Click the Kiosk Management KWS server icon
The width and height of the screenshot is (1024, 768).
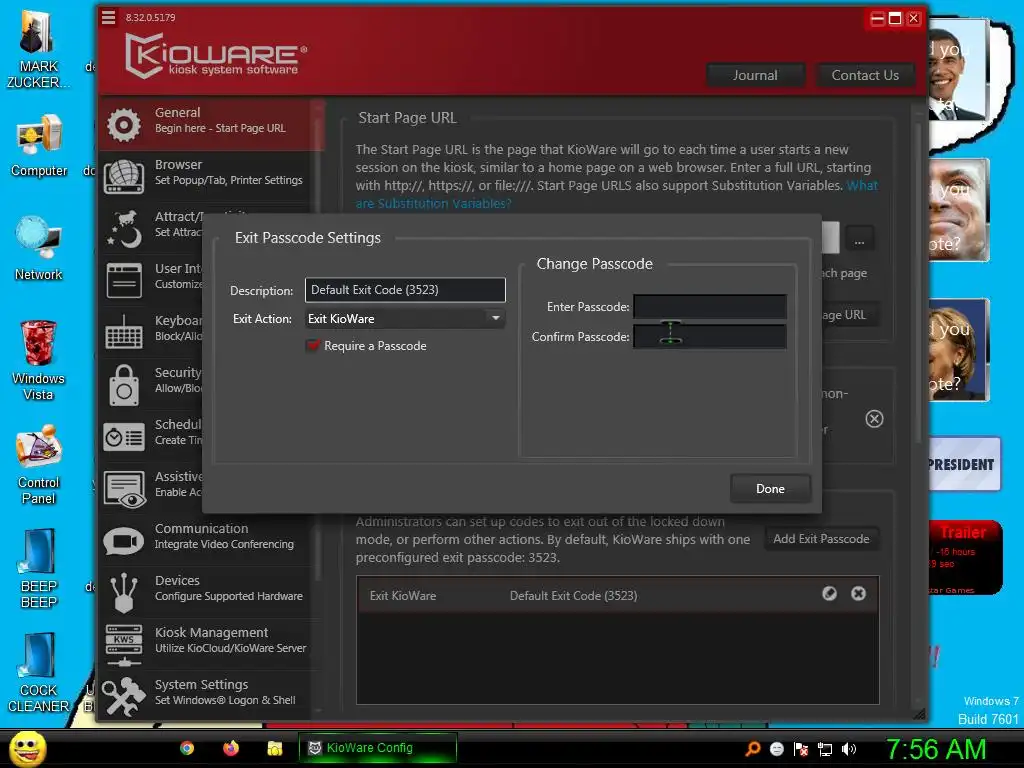pyautogui.click(x=123, y=645)
